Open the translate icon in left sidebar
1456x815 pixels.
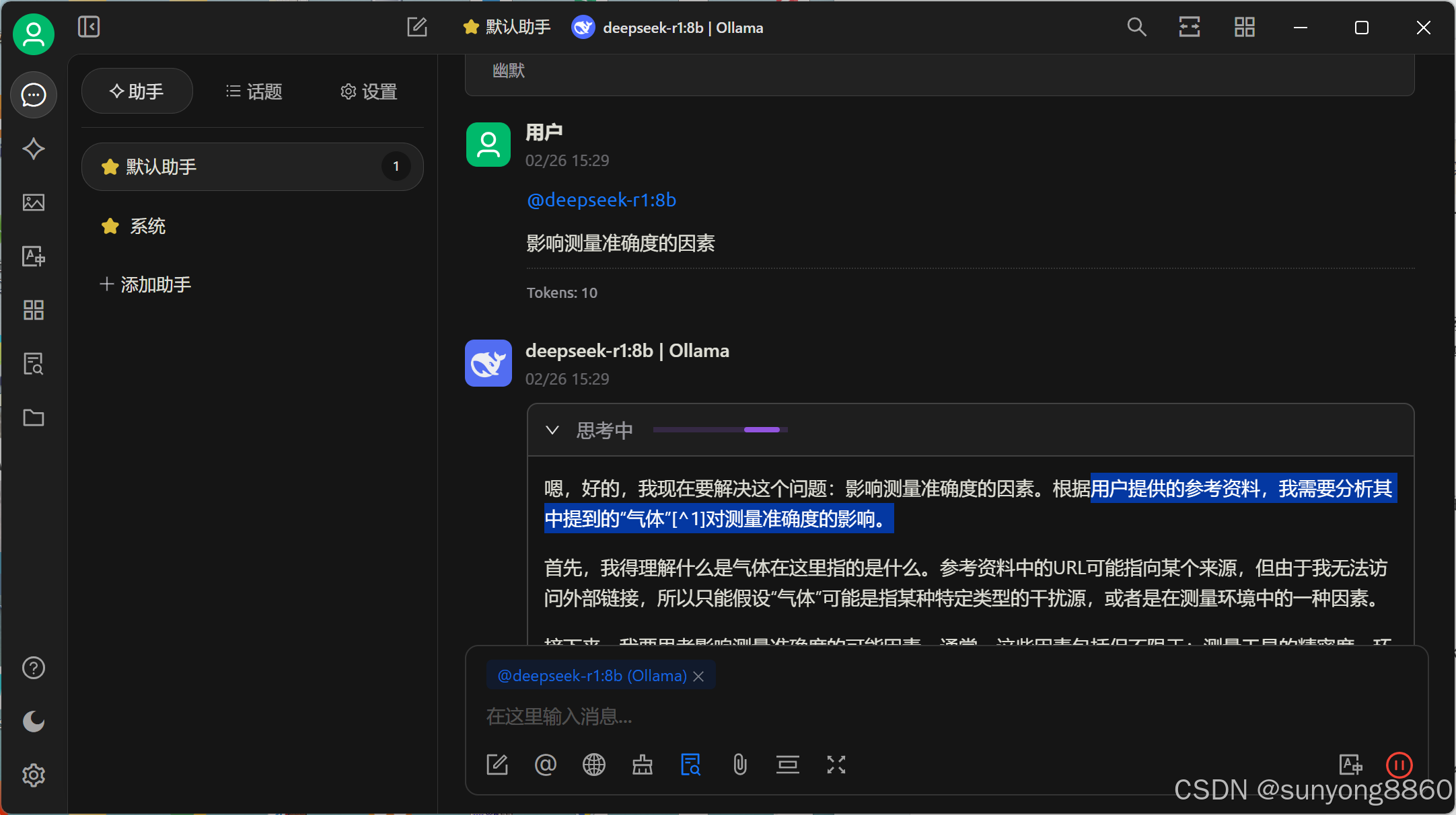click(x=33, y=256)
